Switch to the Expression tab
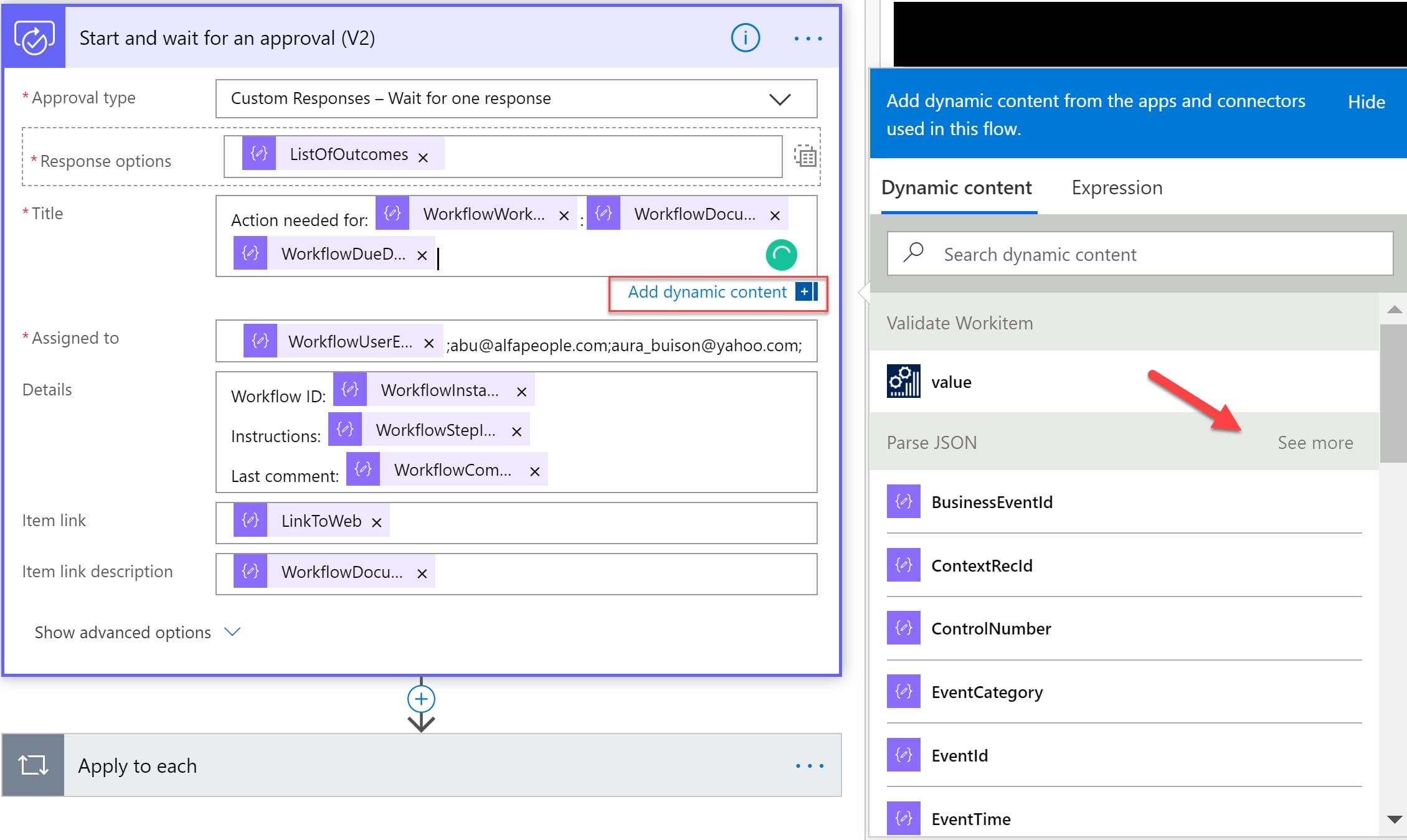The width and height of the screenshot is (1407, 840). click(1116, 187)
